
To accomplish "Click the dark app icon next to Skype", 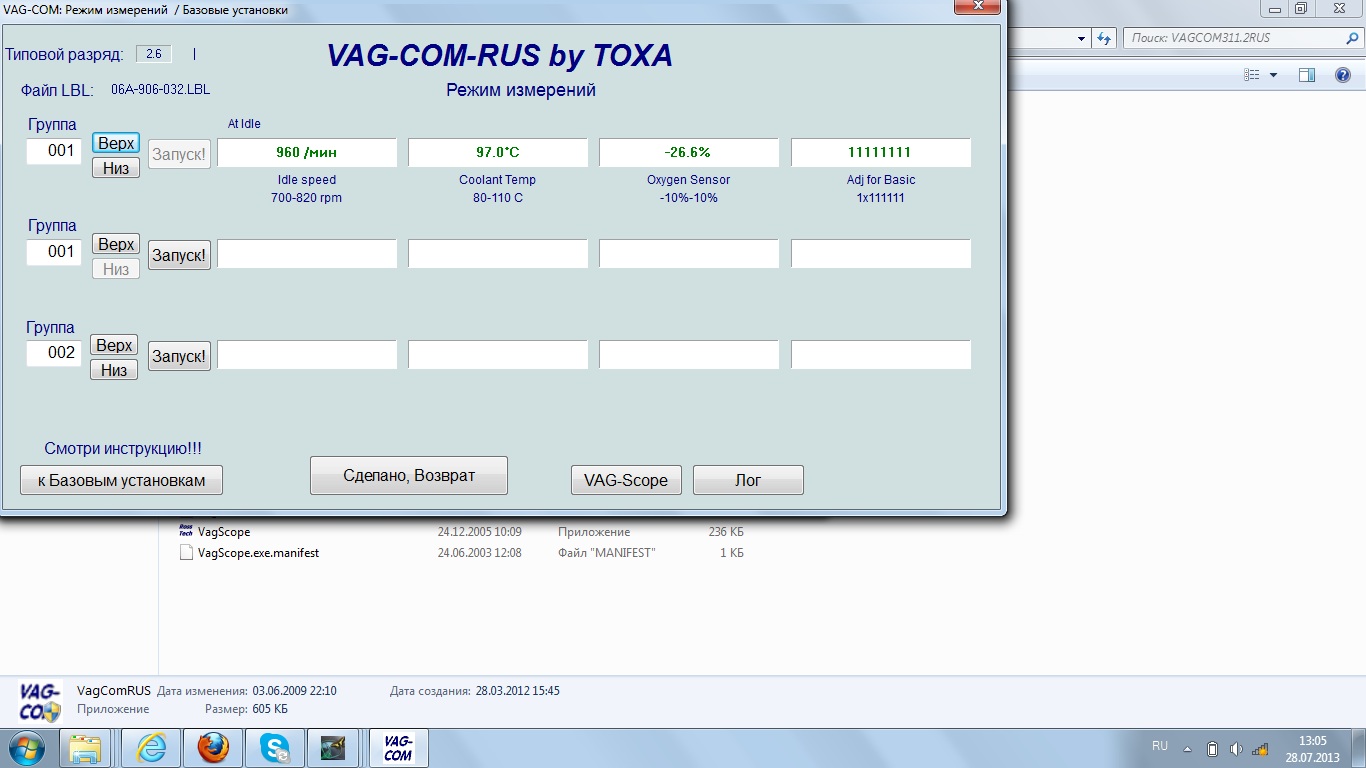I will [x=335, y=748].
